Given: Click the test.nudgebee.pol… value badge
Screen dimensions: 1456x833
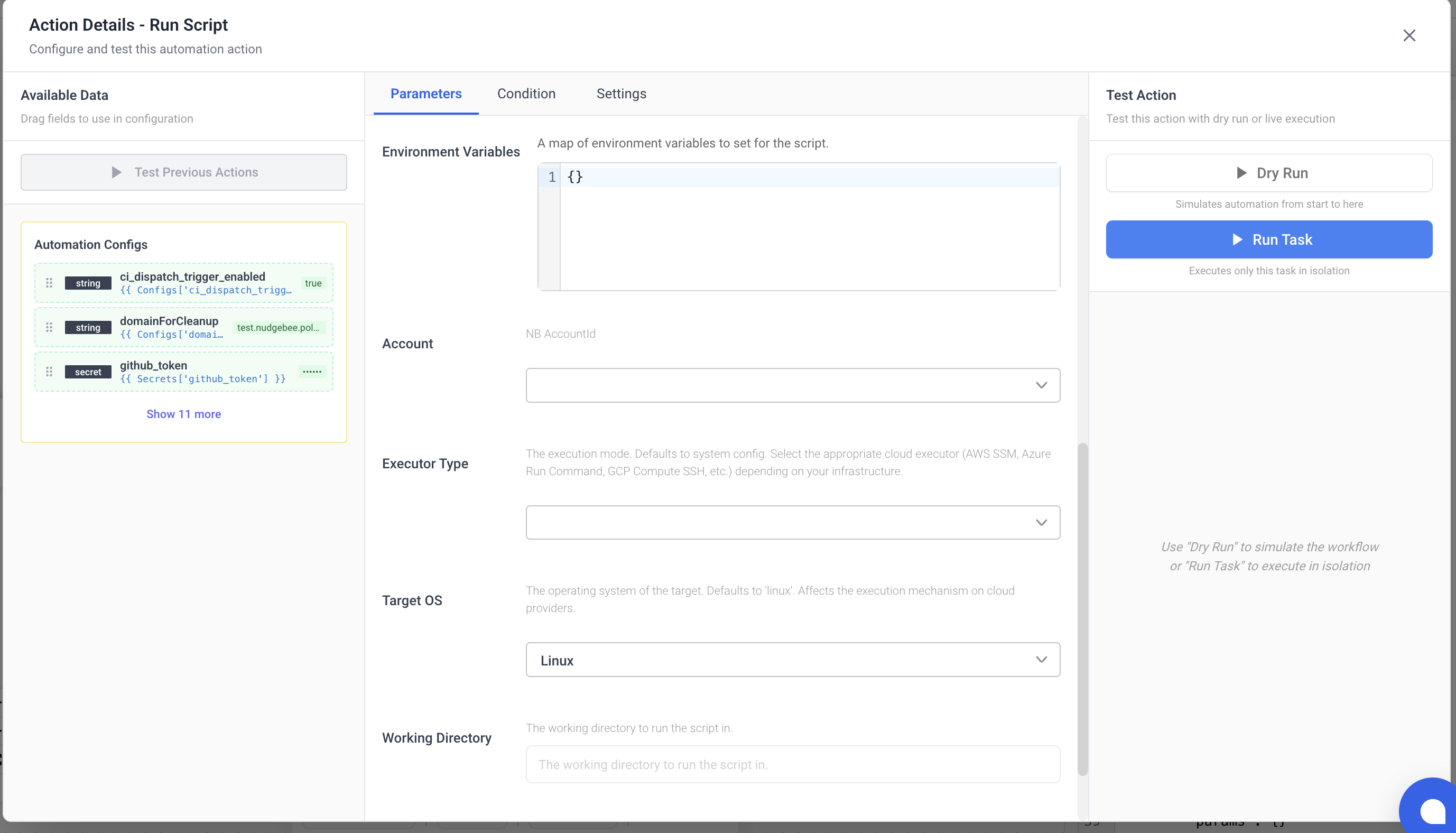Looking at the screenshot, I should click(x=279, y=327).
